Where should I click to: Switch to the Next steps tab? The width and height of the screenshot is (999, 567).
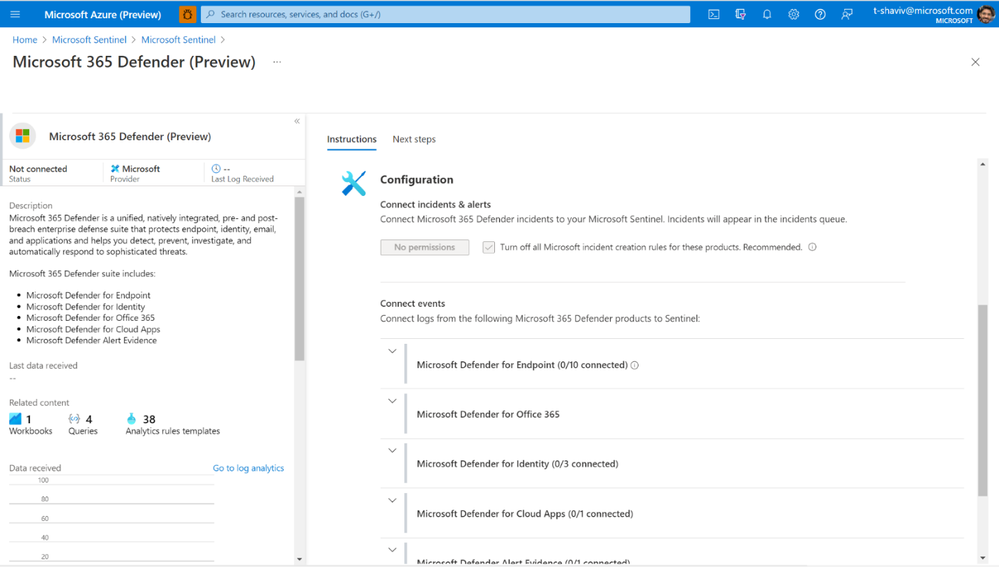tap(414, 139)
